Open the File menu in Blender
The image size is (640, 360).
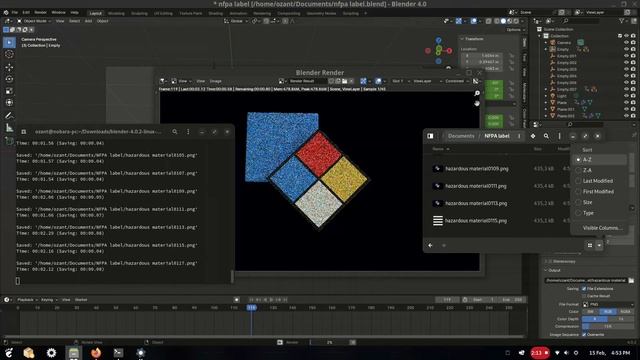coord(15,13)
